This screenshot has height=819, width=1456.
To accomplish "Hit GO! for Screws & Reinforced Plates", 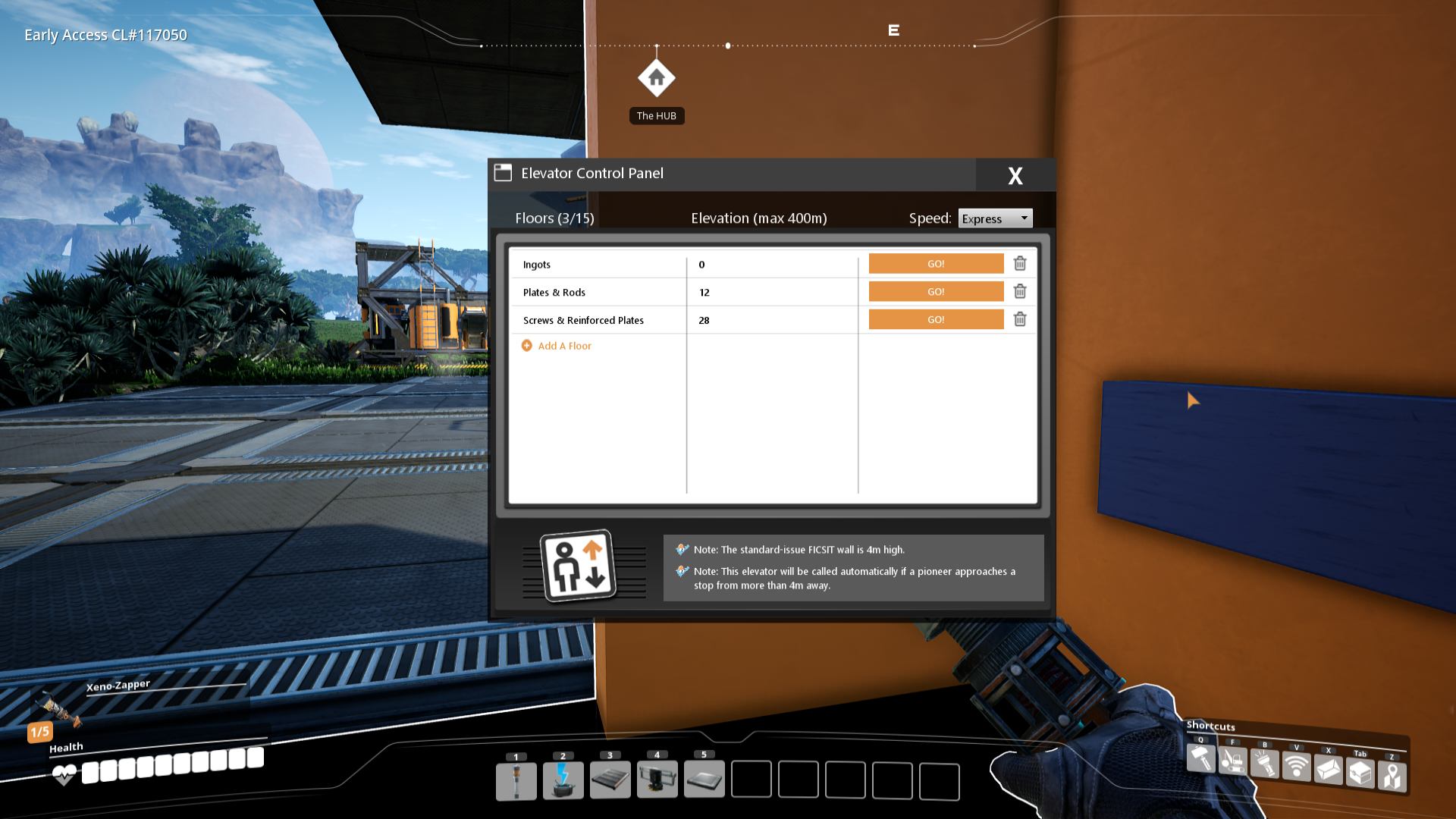I will [936, 320].
